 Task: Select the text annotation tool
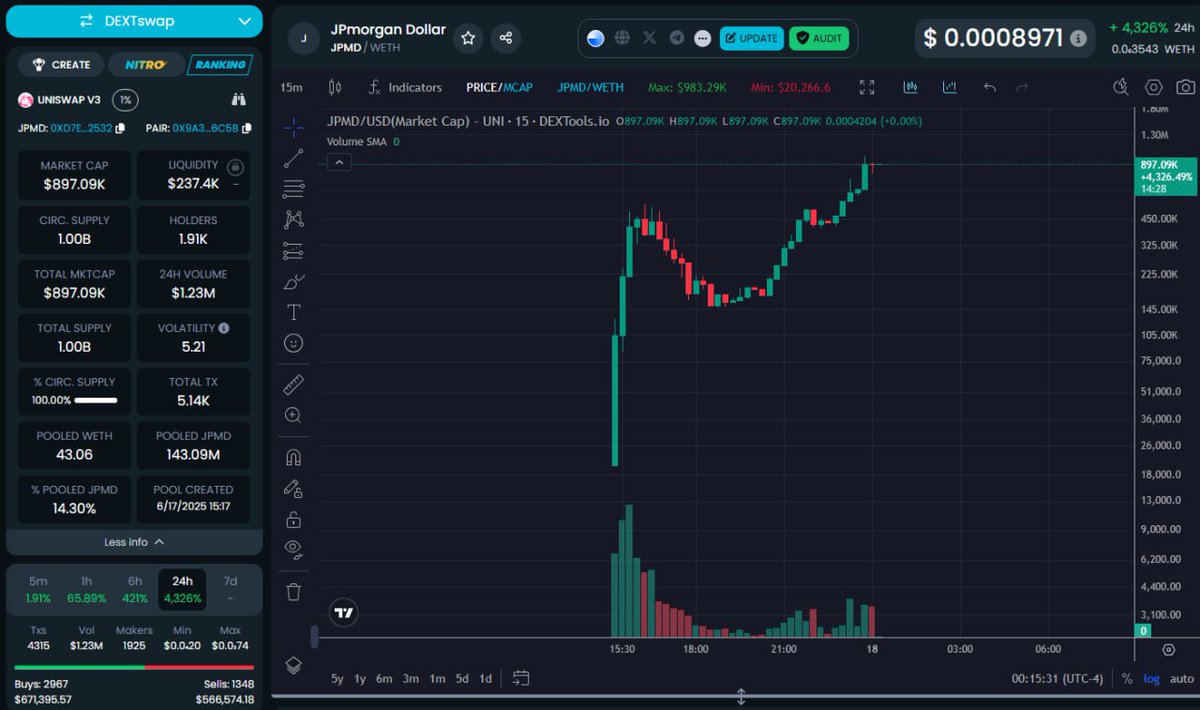292,311
